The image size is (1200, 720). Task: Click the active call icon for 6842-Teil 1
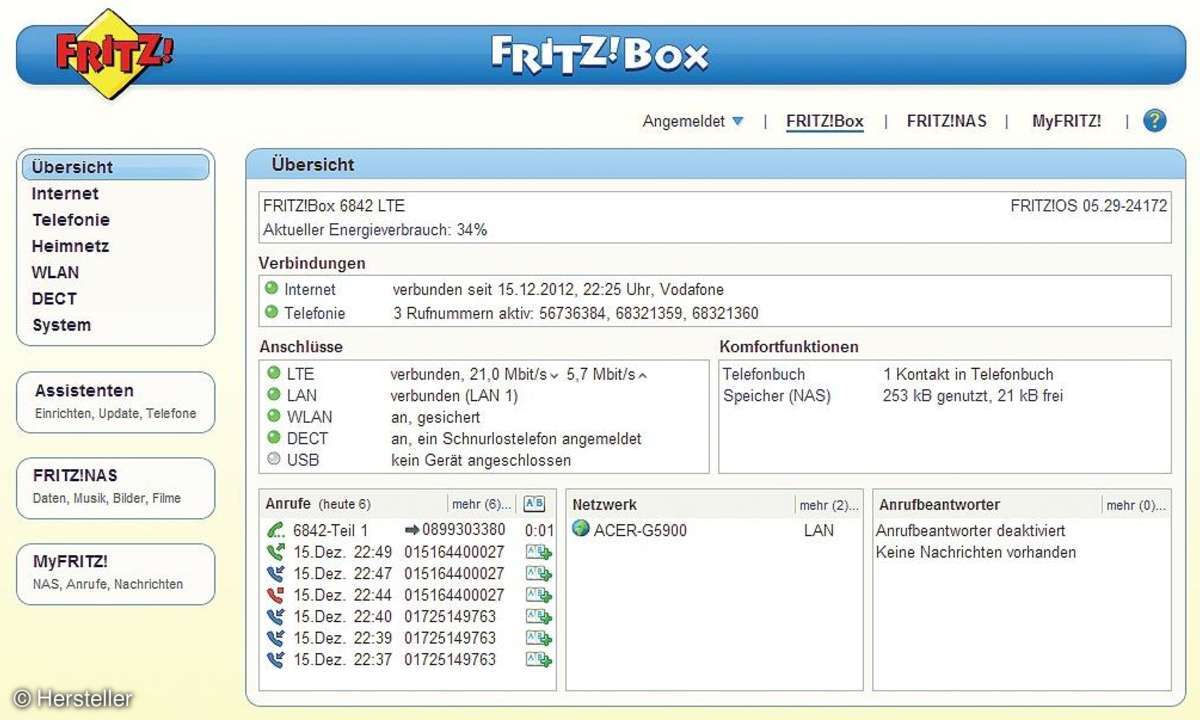[x=276, y=530]
